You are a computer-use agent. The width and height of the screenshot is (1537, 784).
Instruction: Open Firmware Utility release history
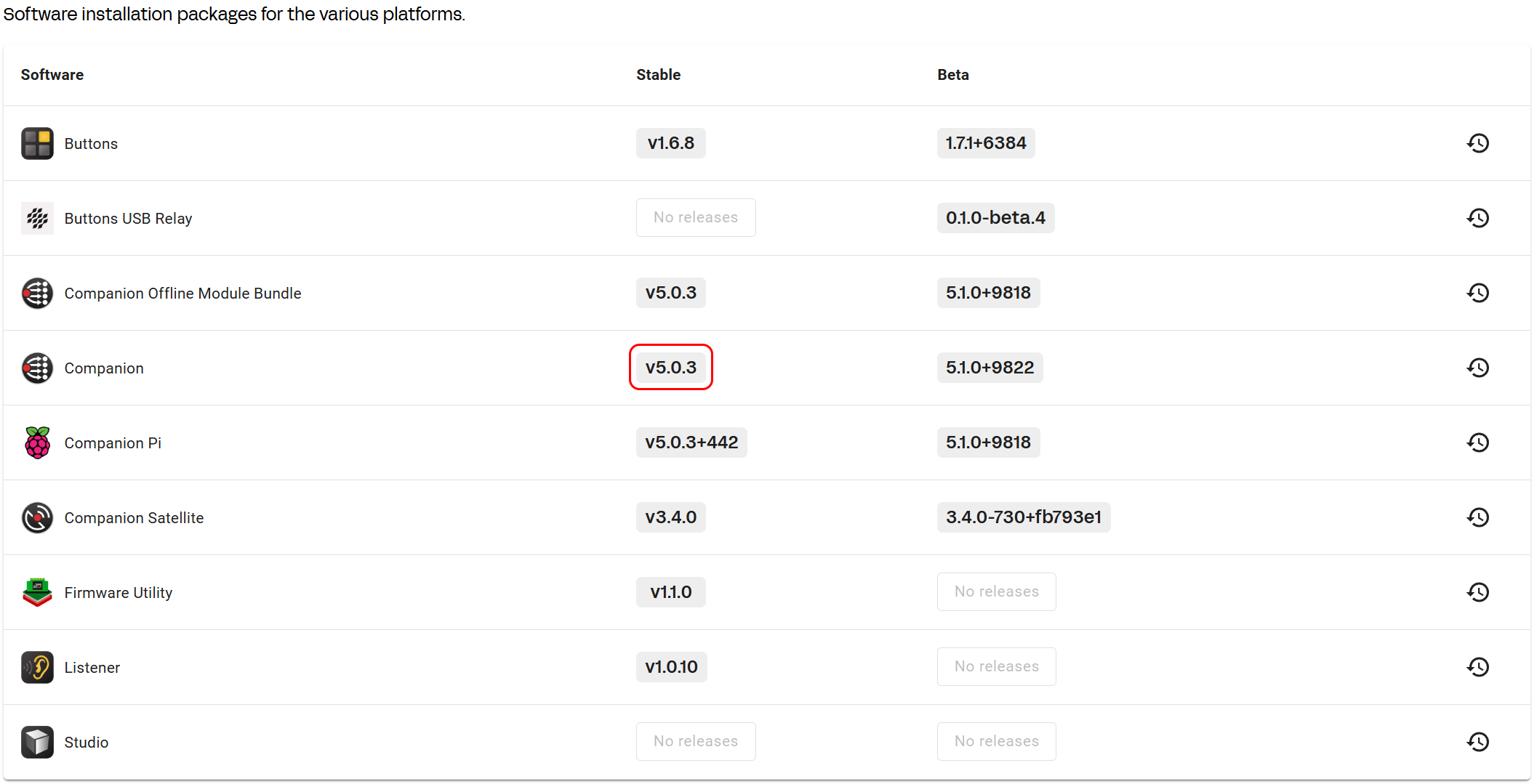click(x=1477, y=592)
